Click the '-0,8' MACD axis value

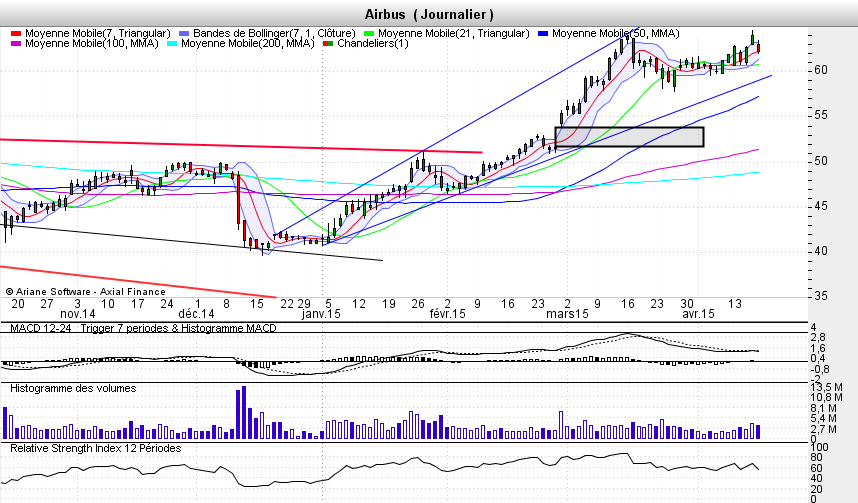click(820, 369)
